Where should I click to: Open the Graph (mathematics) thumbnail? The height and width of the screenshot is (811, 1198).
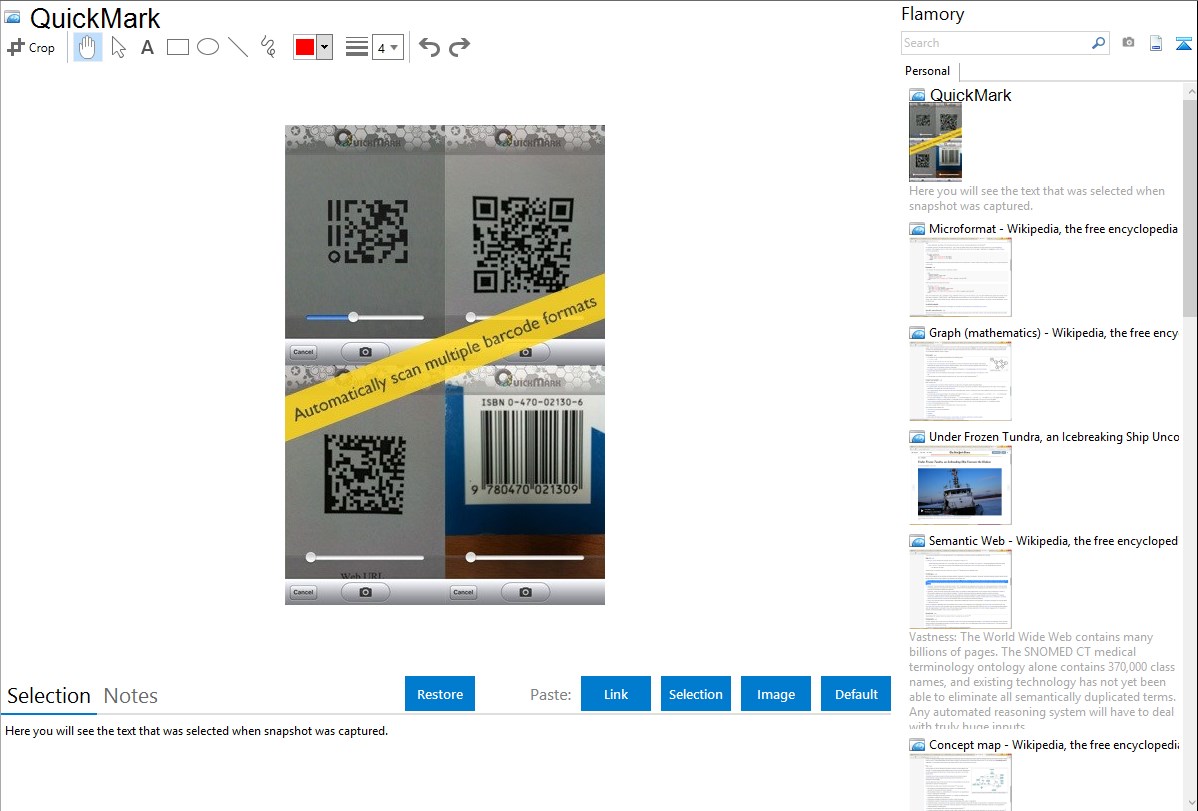click(960, 381)
